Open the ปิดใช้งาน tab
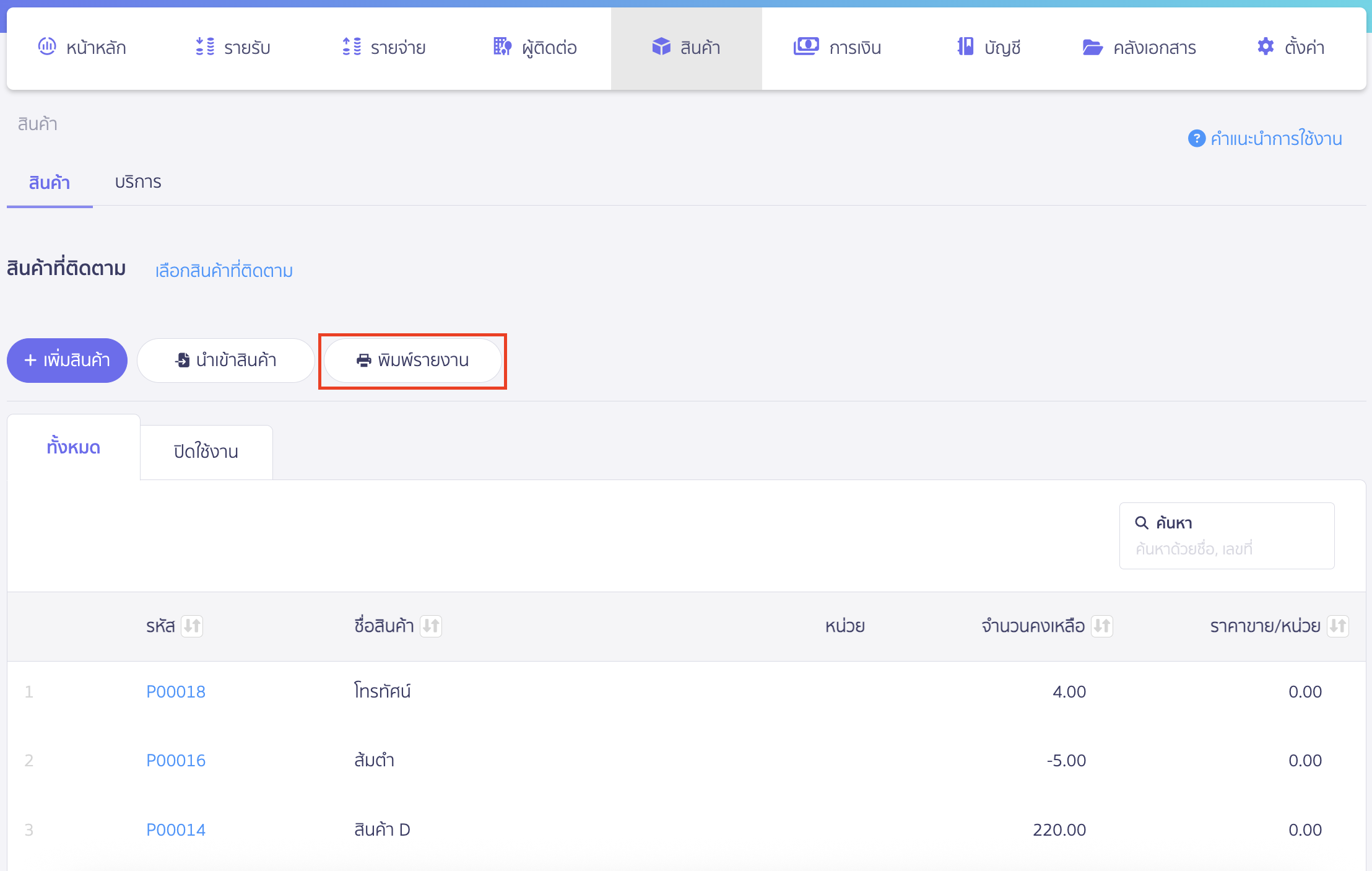Viewport: 1372px width, 871px height. point(206,452)
